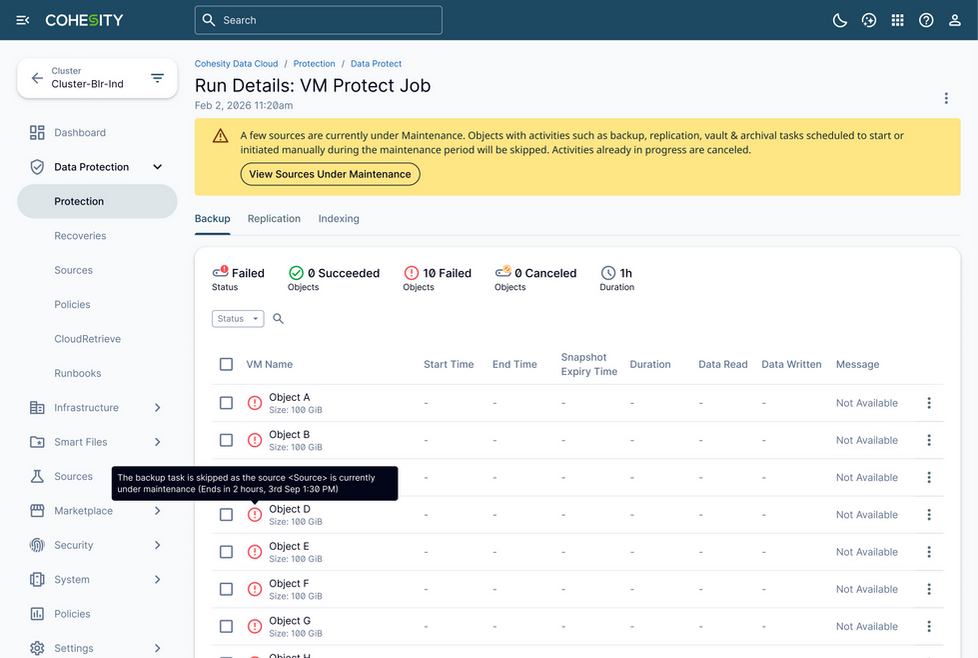978x658 pixels.
Task: Open the Status filter dropdown
Action: (238, 319)
